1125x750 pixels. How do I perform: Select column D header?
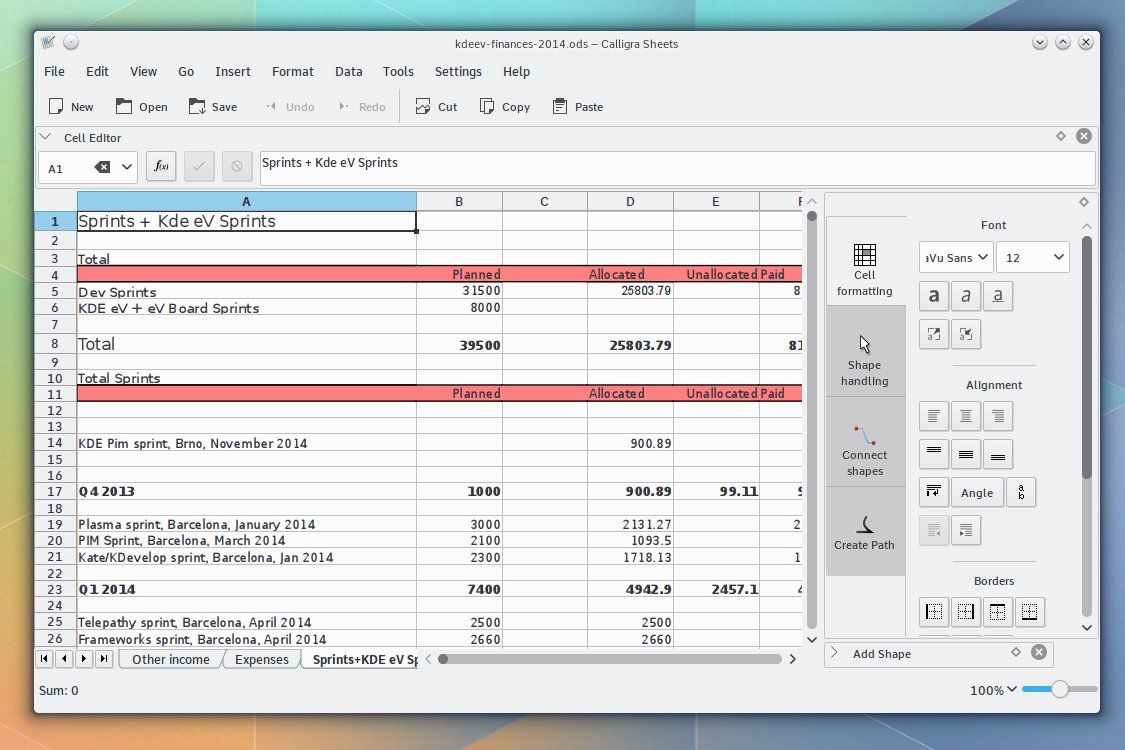[x=630, y=202]
